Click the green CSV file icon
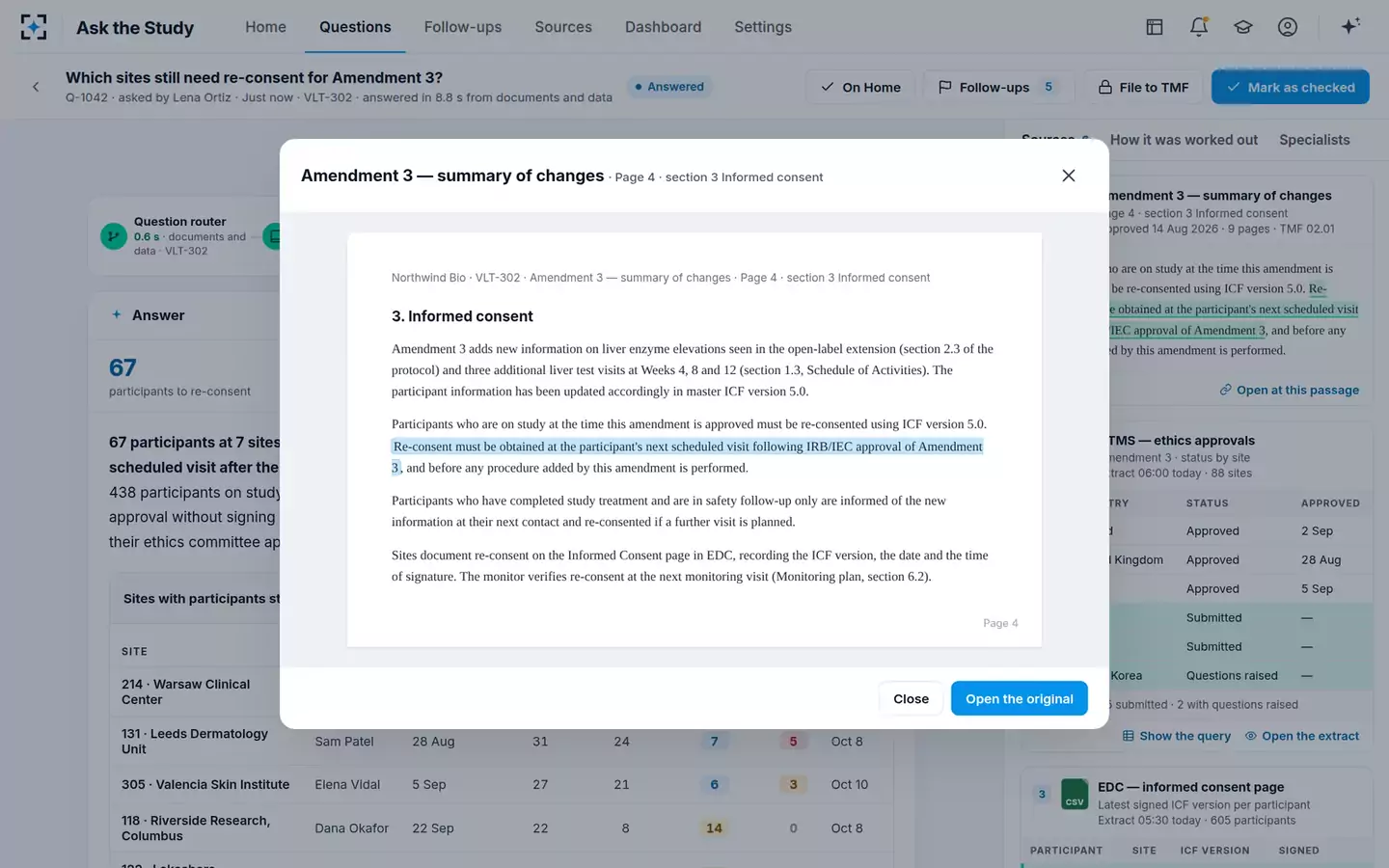Image resolution: width=1389 pixels, height=868 pixels. 1075,794
